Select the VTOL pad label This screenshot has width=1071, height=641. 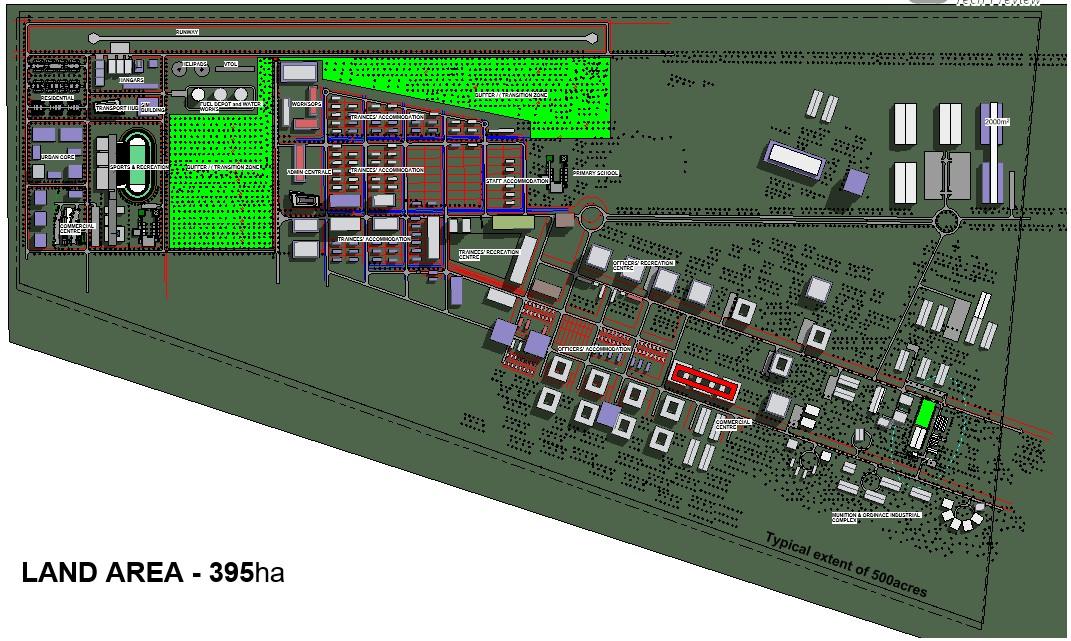[x=231, y=64]
